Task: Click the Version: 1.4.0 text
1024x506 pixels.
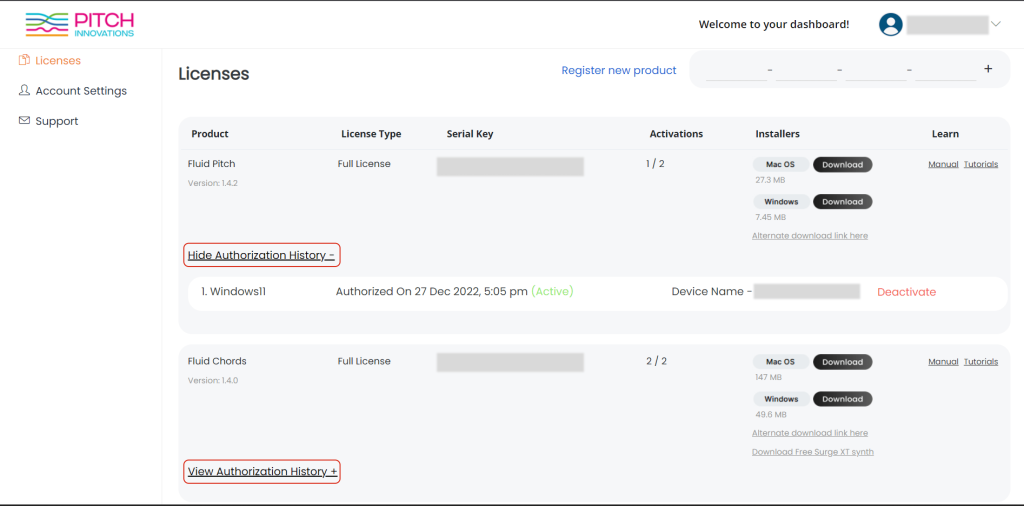Action: (213, 381)
